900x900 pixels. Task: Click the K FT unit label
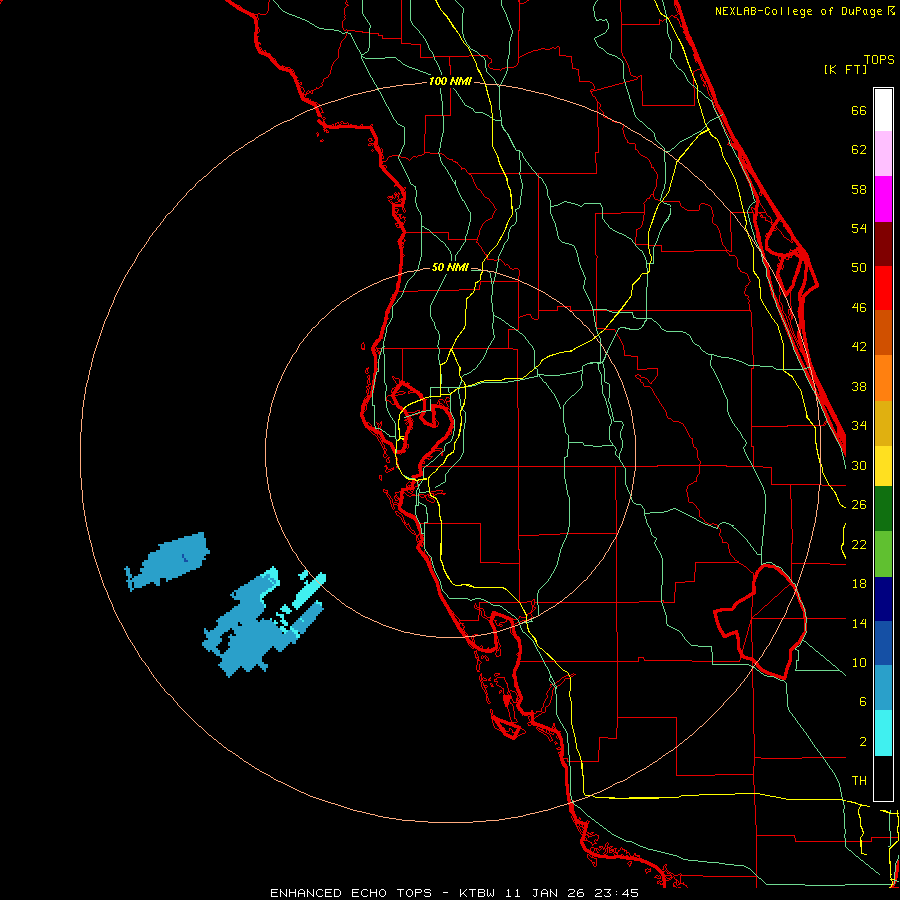[845, 70]
